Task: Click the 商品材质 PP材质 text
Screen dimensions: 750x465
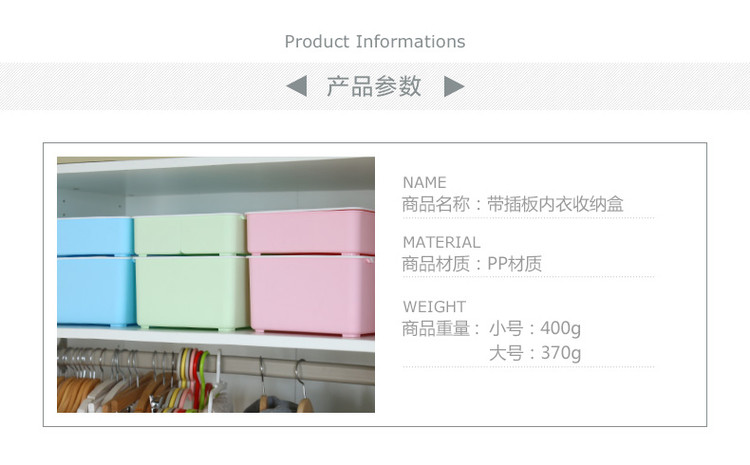Action: coord(472,264)
